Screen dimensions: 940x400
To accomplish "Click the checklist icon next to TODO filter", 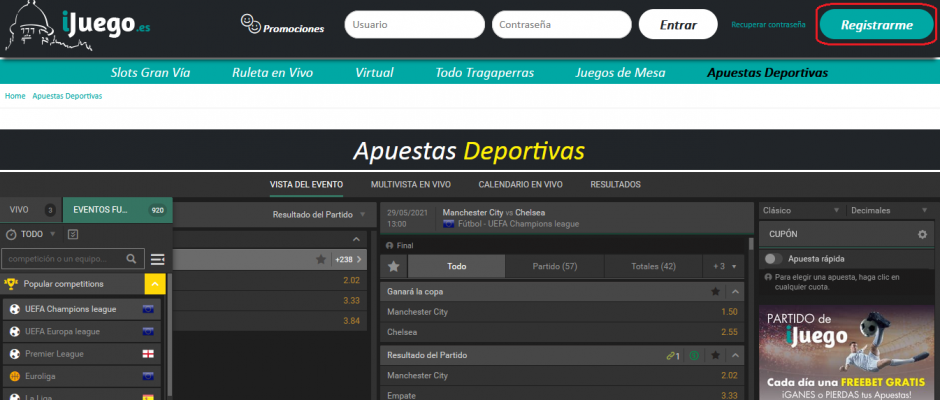I will click(x=74, y=234).
